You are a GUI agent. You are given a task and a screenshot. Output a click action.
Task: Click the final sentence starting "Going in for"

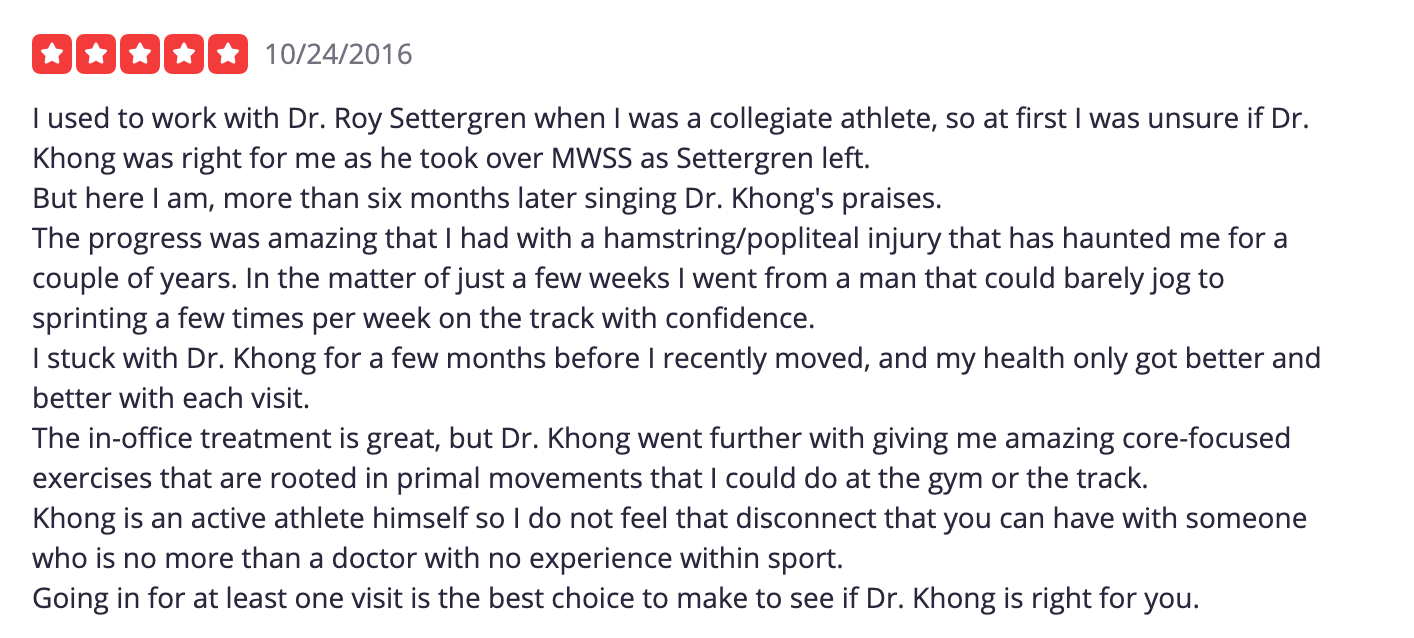point(616,599)
